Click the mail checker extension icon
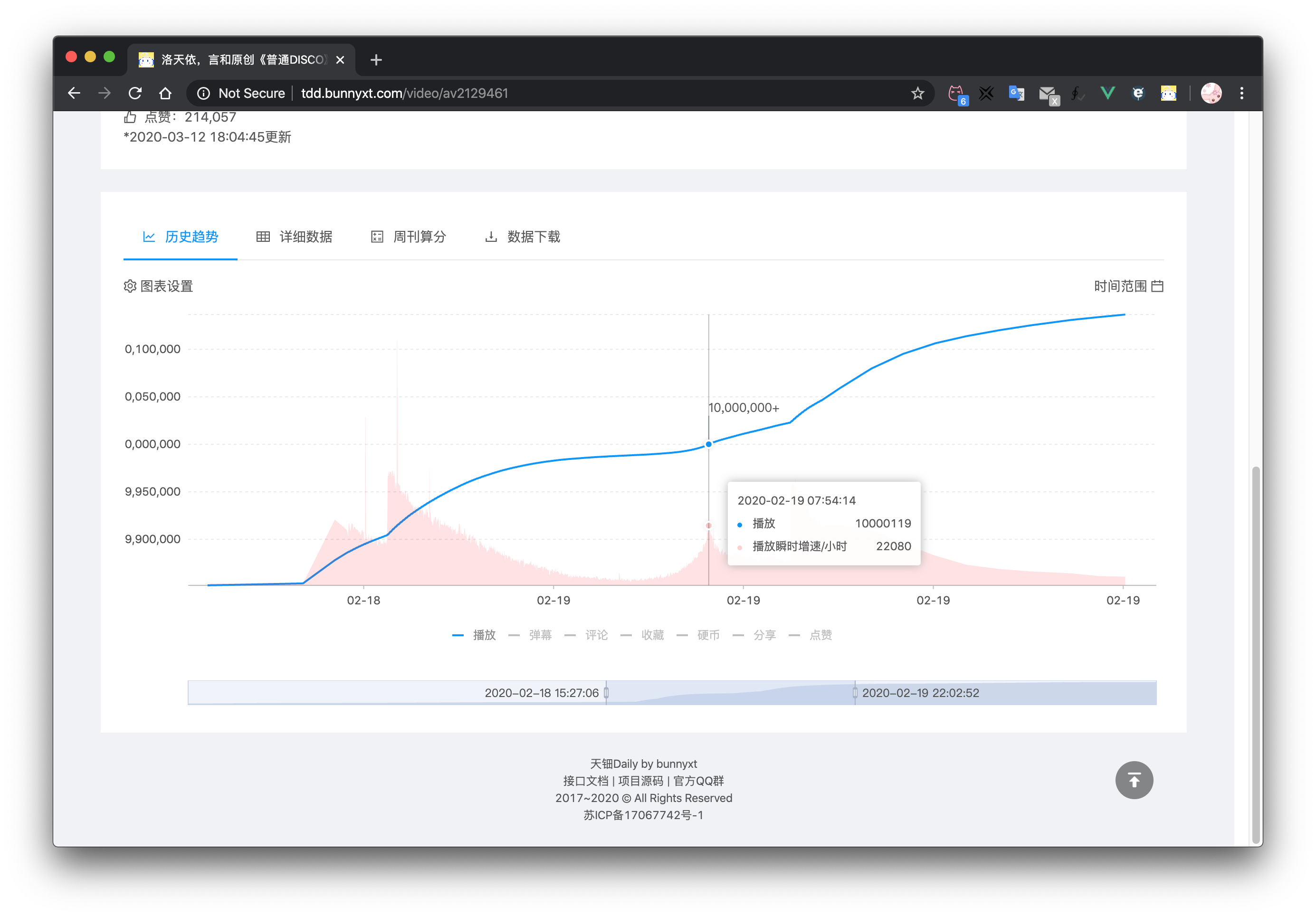 pos(1047,94)
